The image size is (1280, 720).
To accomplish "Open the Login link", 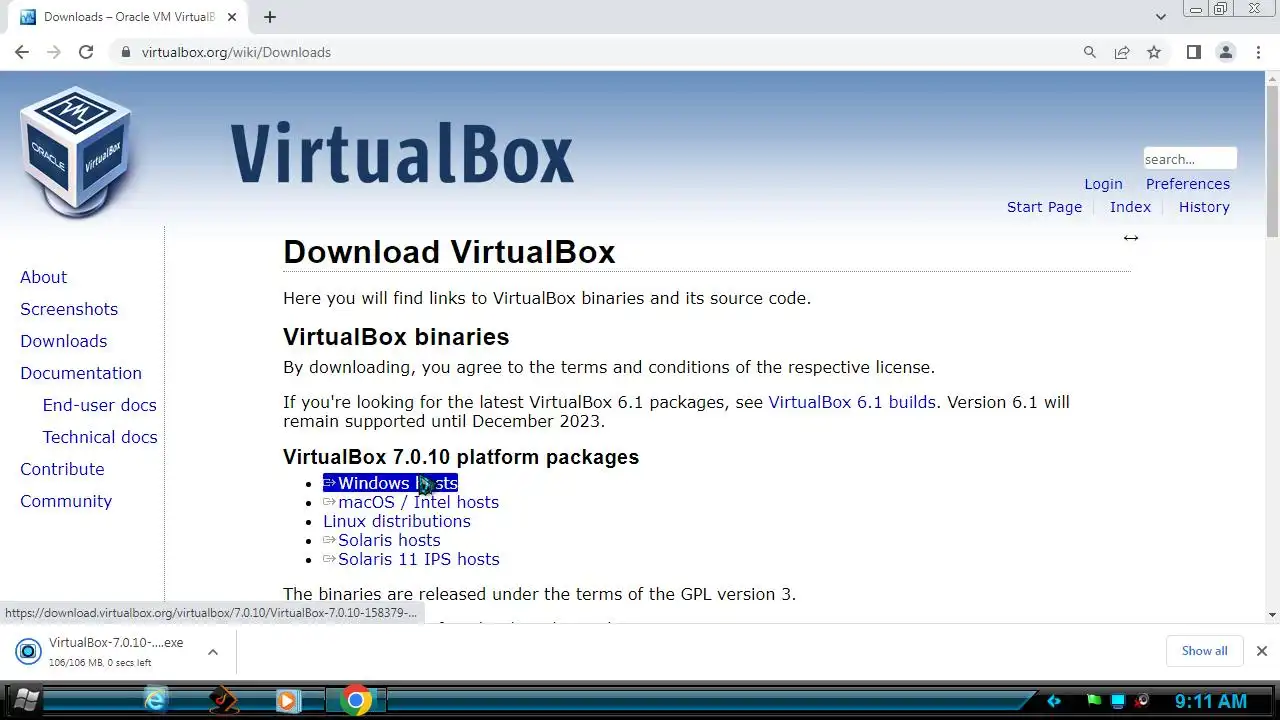I will [x=1103, y=184].
